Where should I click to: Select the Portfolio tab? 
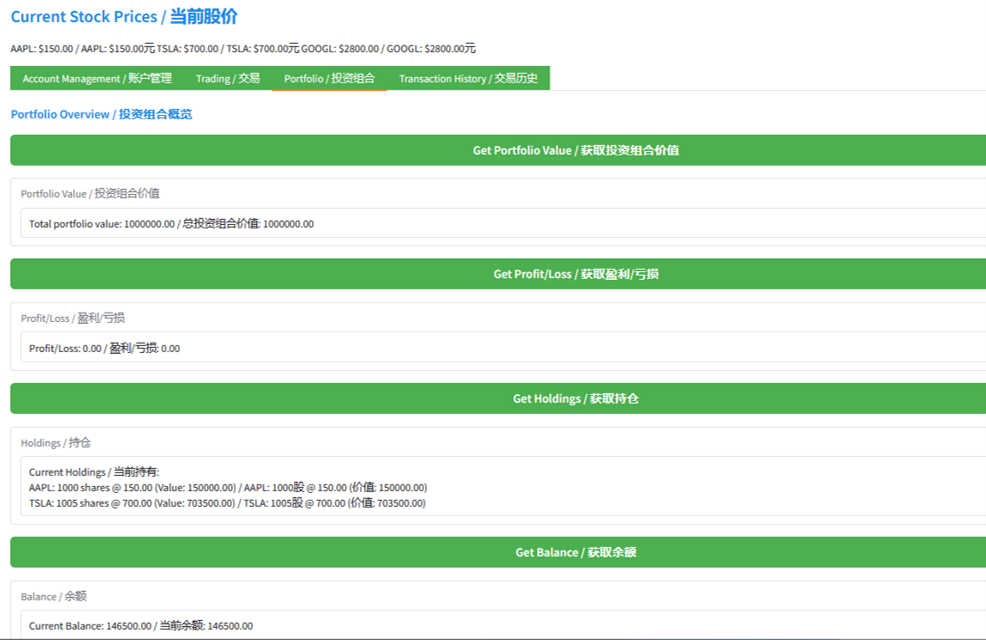coord(329,79)
